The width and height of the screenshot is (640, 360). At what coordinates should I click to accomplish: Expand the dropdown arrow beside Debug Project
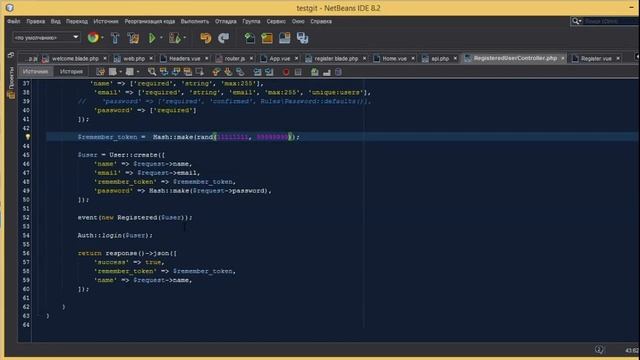coord(185,38)
